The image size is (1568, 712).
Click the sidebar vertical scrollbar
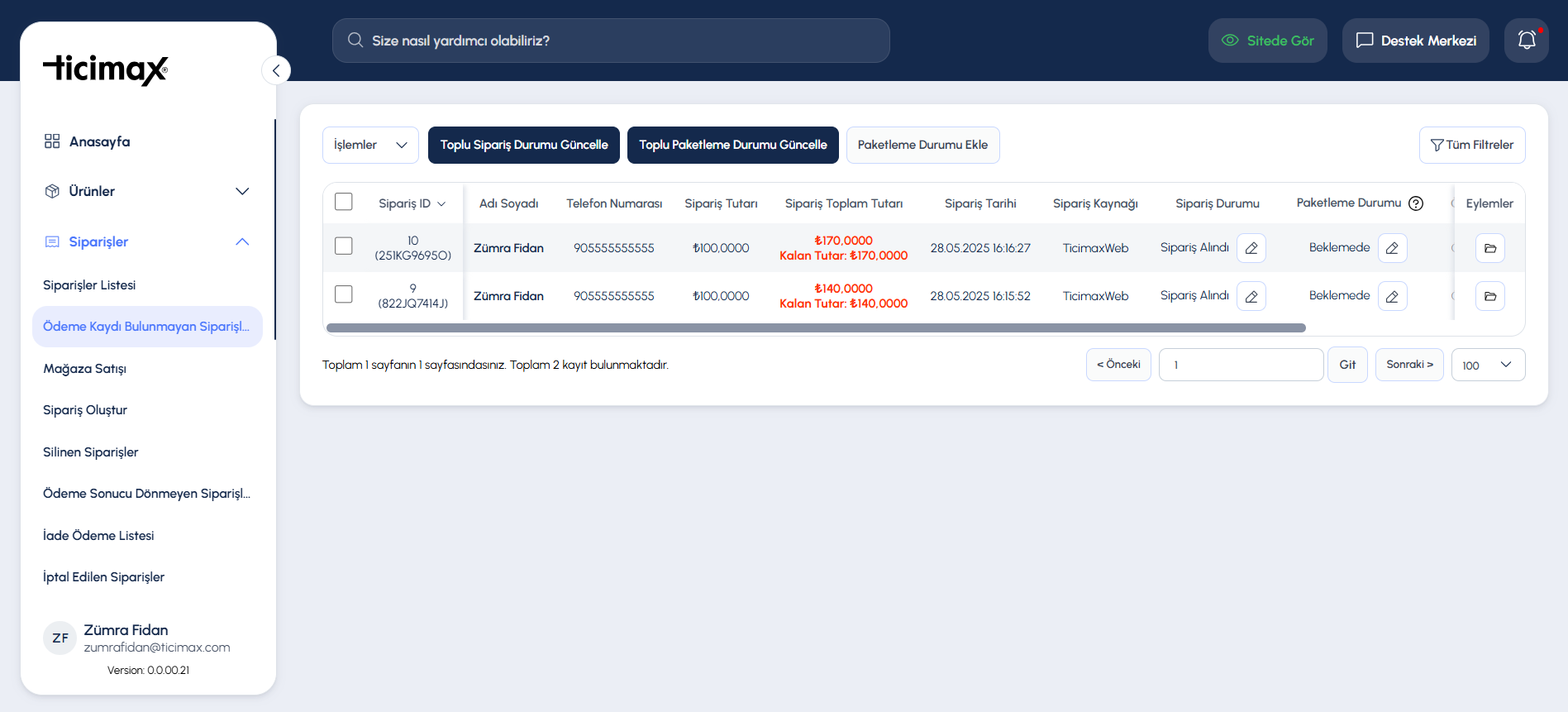[x=274, y=230]
